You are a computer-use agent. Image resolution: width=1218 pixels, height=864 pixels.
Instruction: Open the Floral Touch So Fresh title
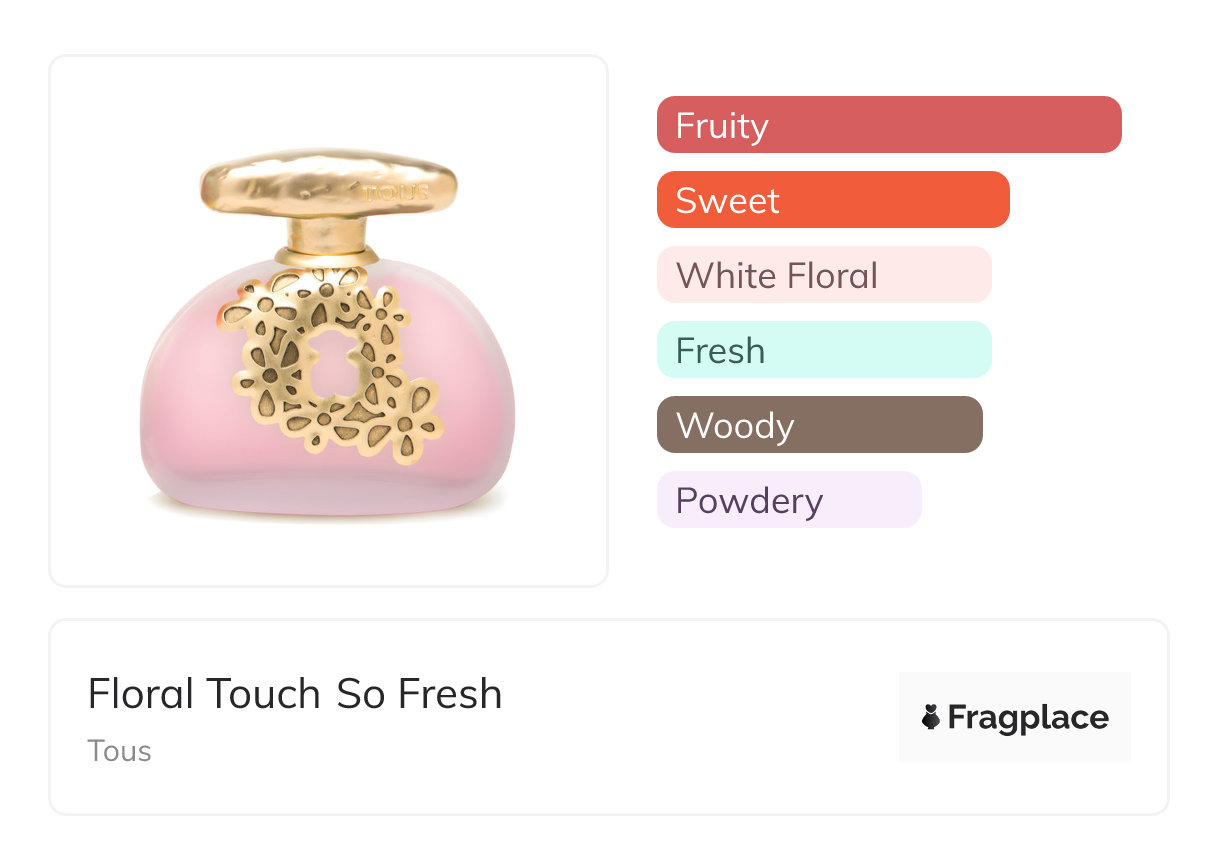[295, 694]
